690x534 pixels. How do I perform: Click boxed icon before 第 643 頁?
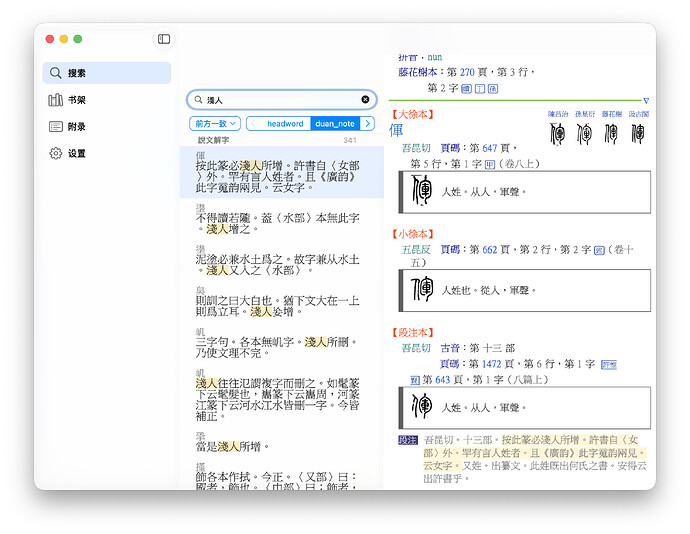(415, 380)
